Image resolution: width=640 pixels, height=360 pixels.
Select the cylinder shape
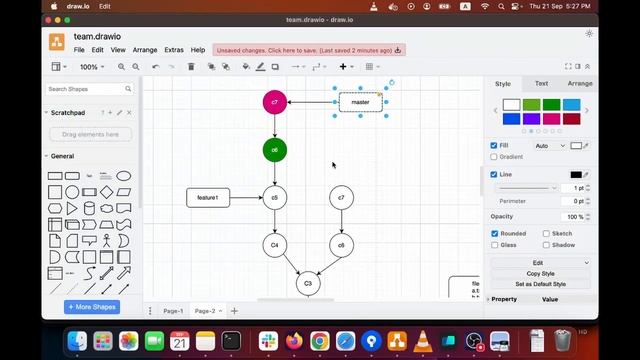[89, 208]
